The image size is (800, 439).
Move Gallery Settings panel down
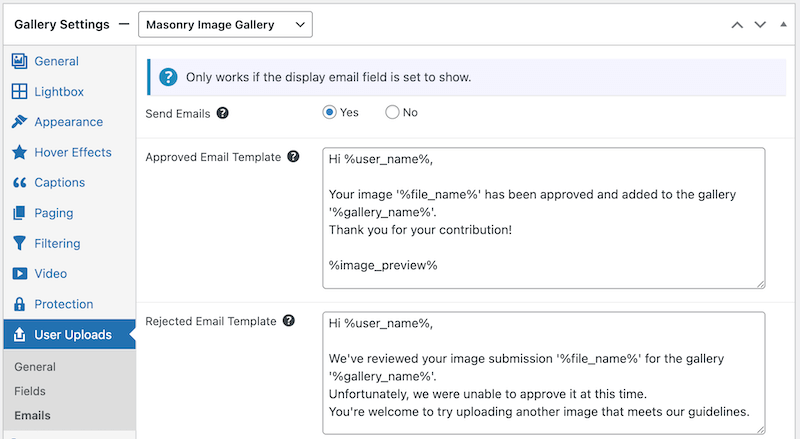click(x=760, y=25)
